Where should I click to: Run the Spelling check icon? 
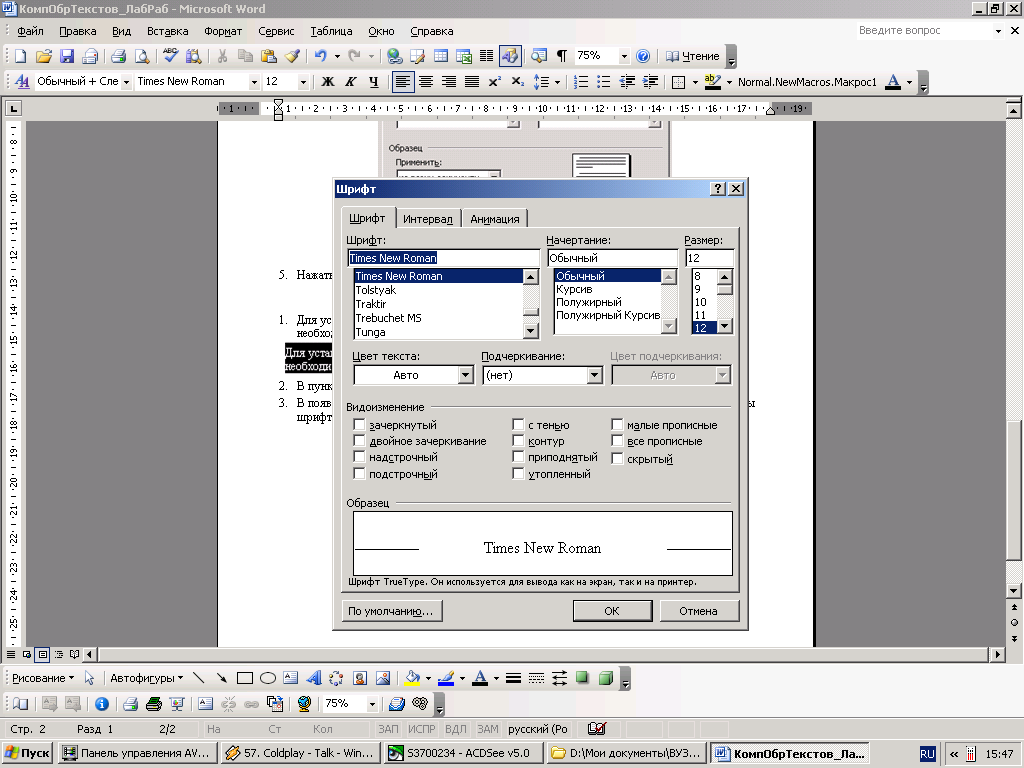170,56
